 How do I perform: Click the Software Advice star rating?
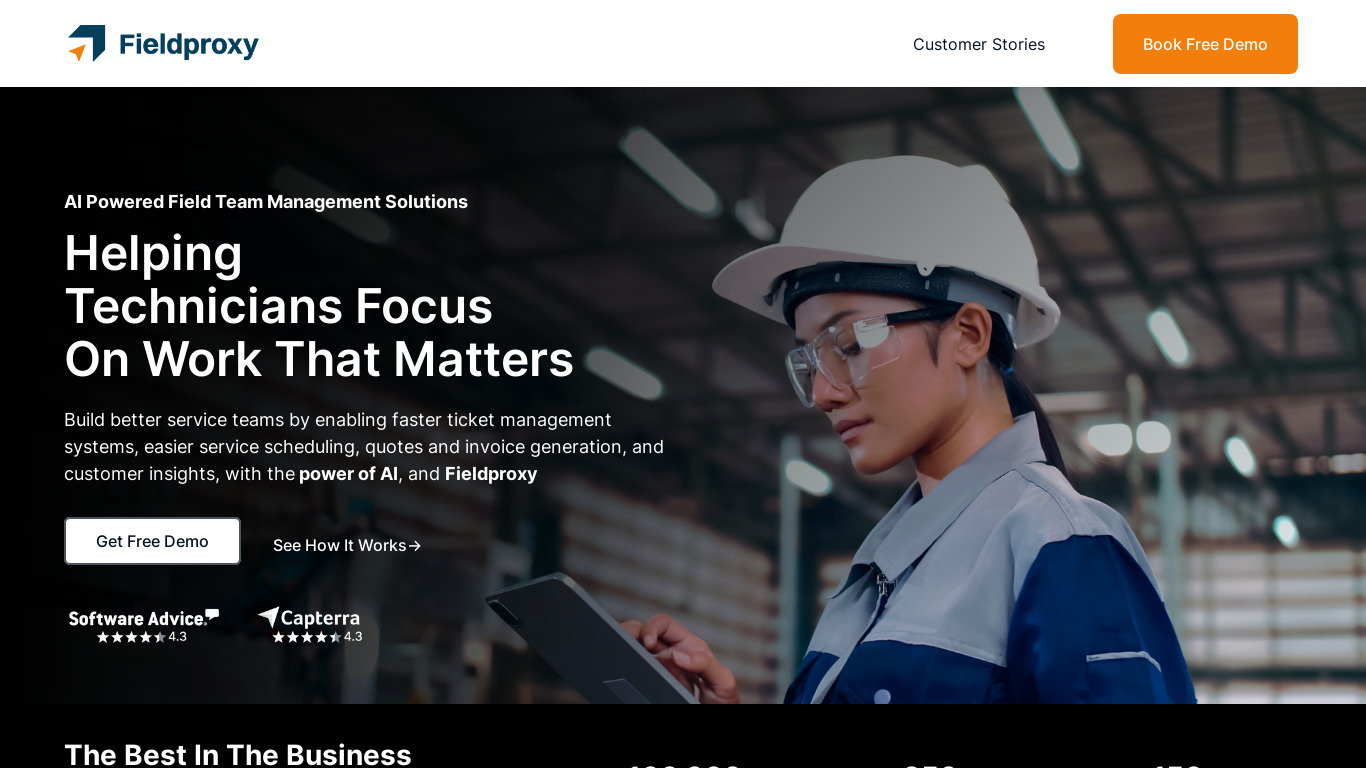(x=131, y=637)
